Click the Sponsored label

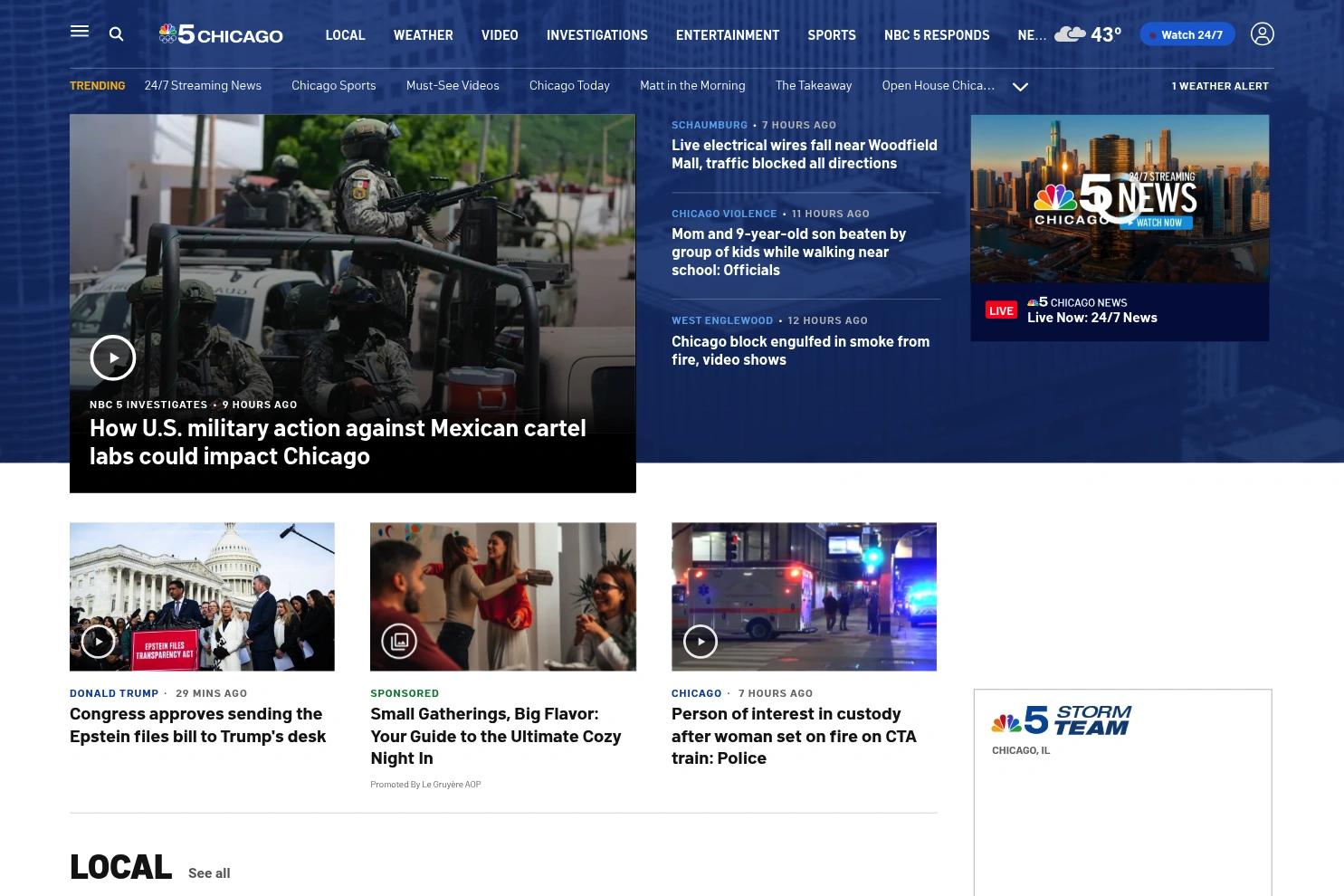point(405,693)
